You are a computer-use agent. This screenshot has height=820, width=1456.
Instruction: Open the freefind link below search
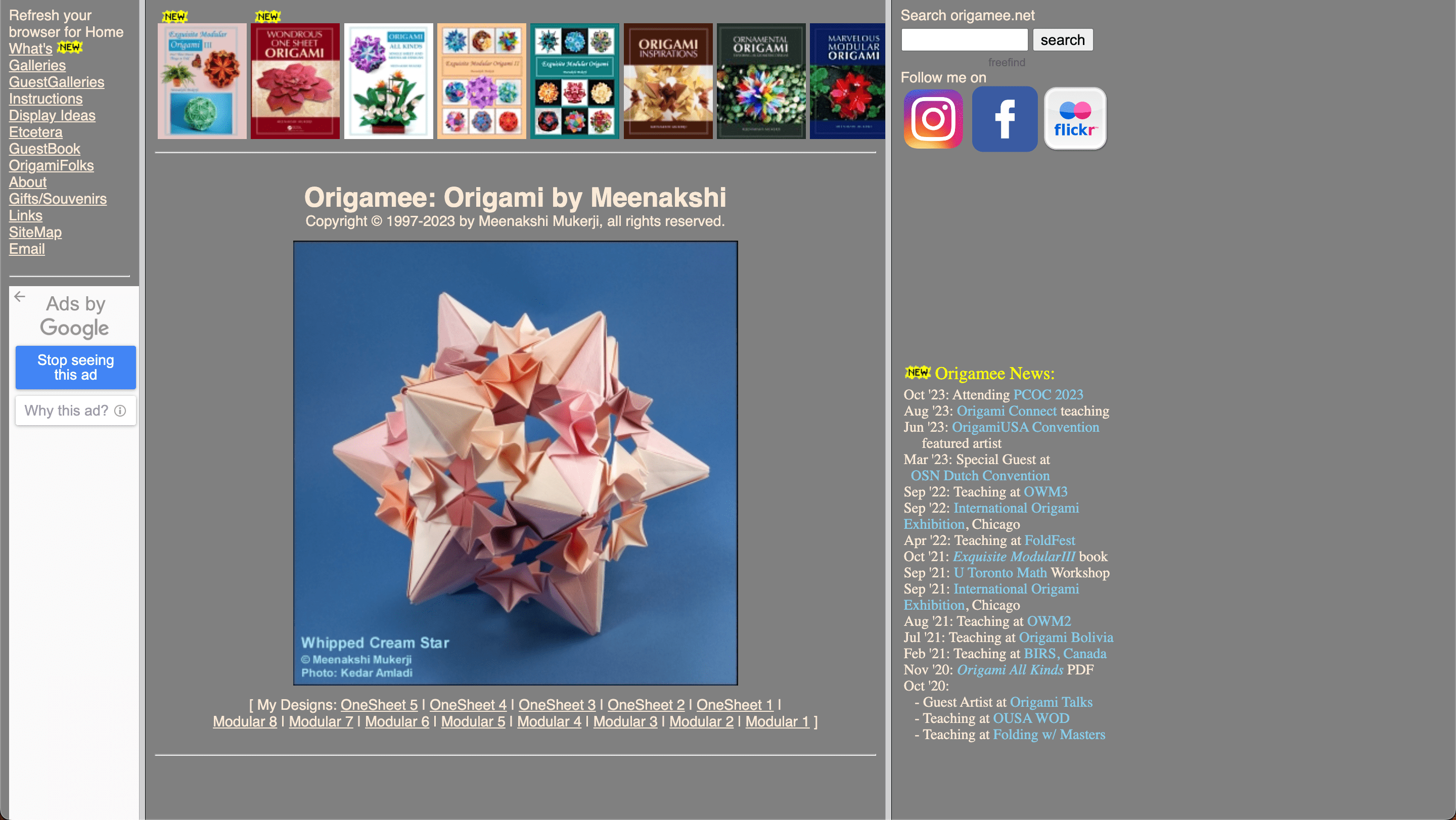click(x=1006, y=62)
